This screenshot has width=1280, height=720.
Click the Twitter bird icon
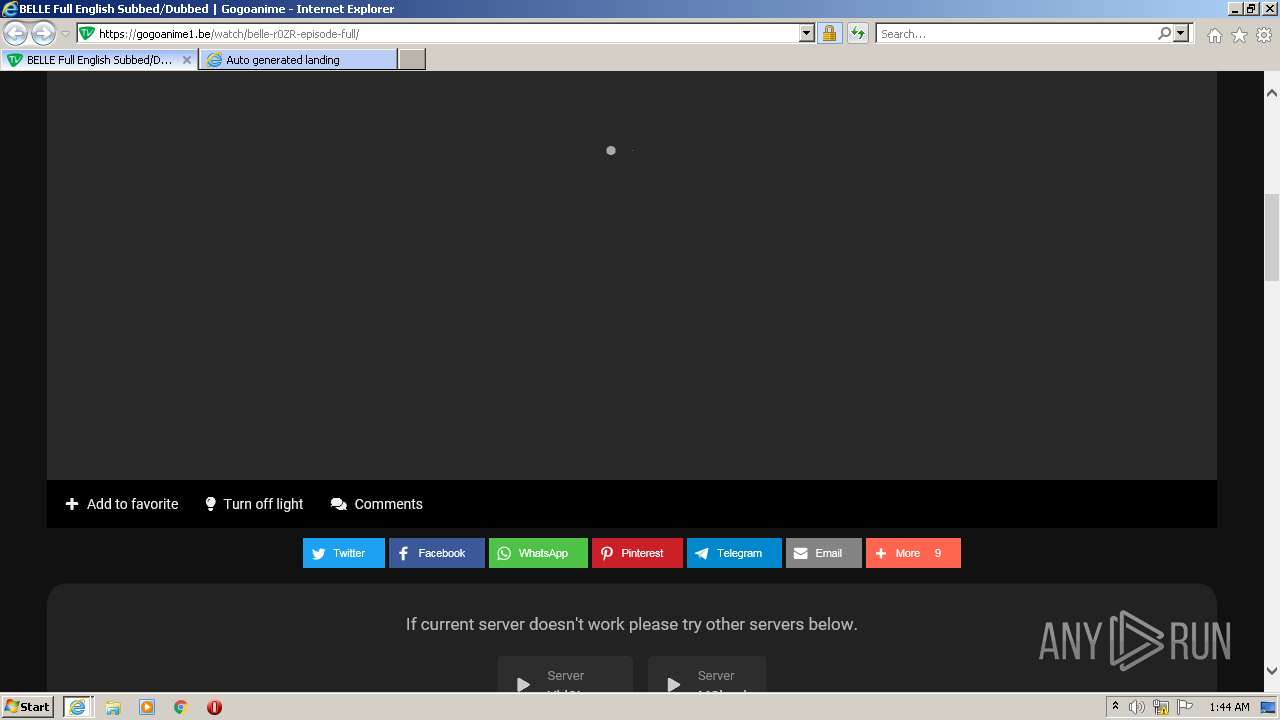click(319, 553)
